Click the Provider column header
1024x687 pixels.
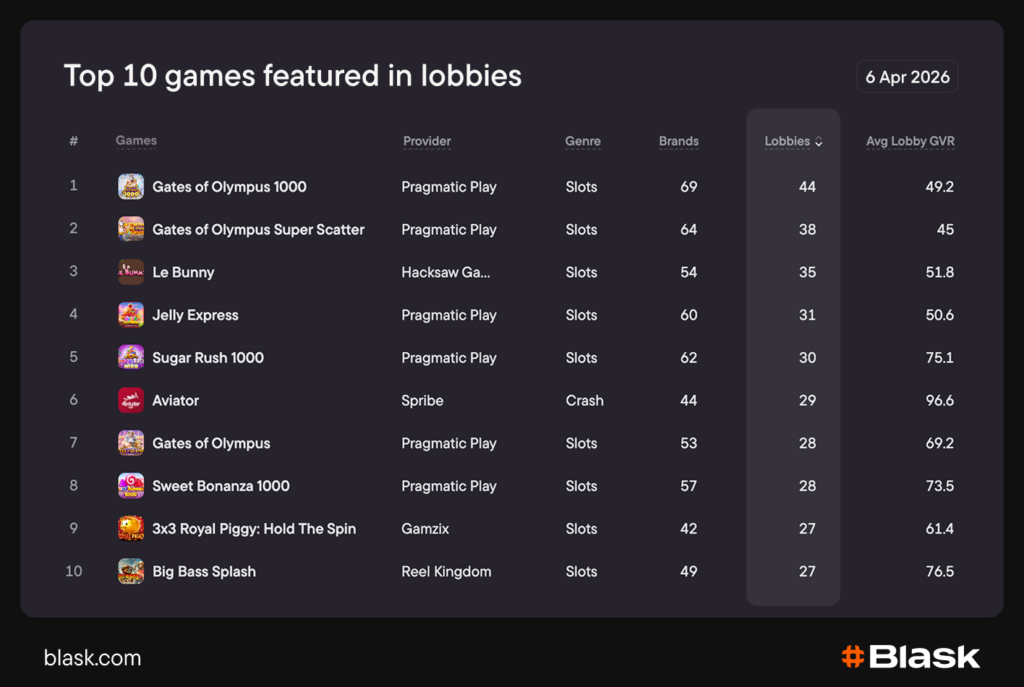(427, 141)
